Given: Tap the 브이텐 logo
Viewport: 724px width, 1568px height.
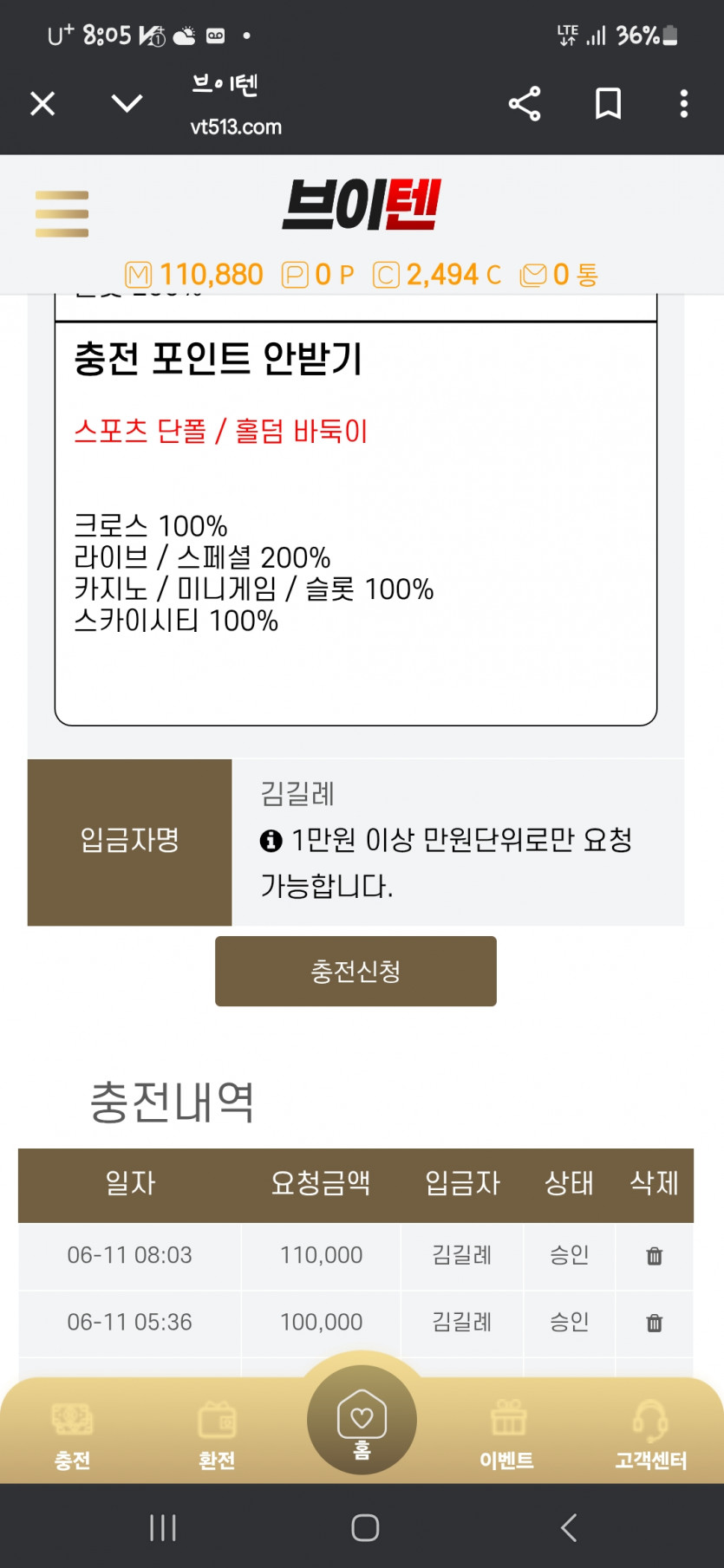Looking at the screenshot, I should pyautogui.click(x=362, y=205).
